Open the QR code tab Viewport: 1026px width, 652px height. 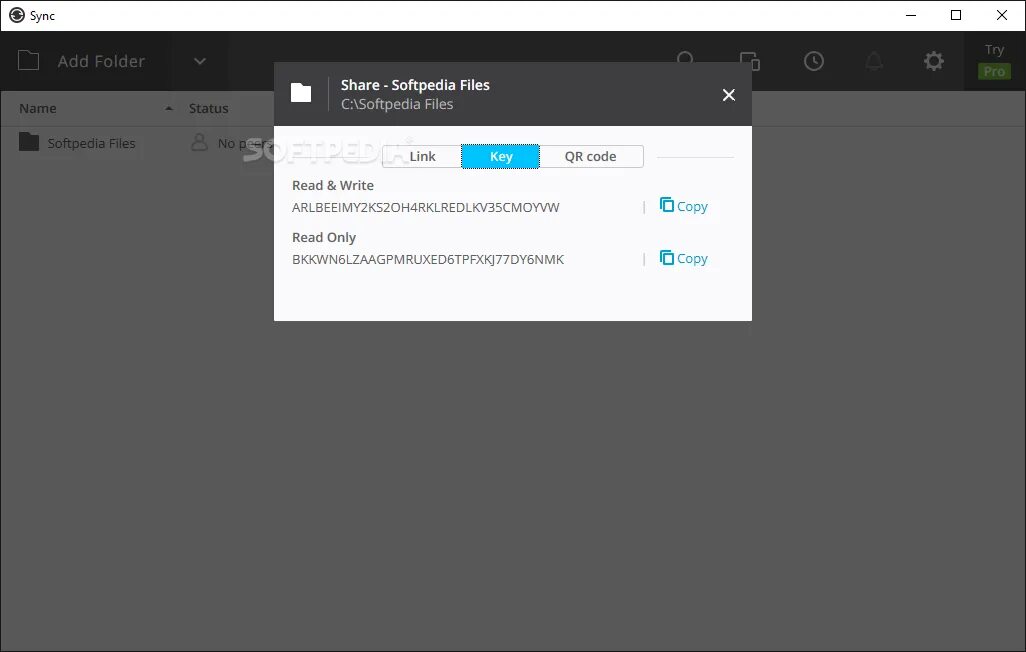(x=591, y=156)
